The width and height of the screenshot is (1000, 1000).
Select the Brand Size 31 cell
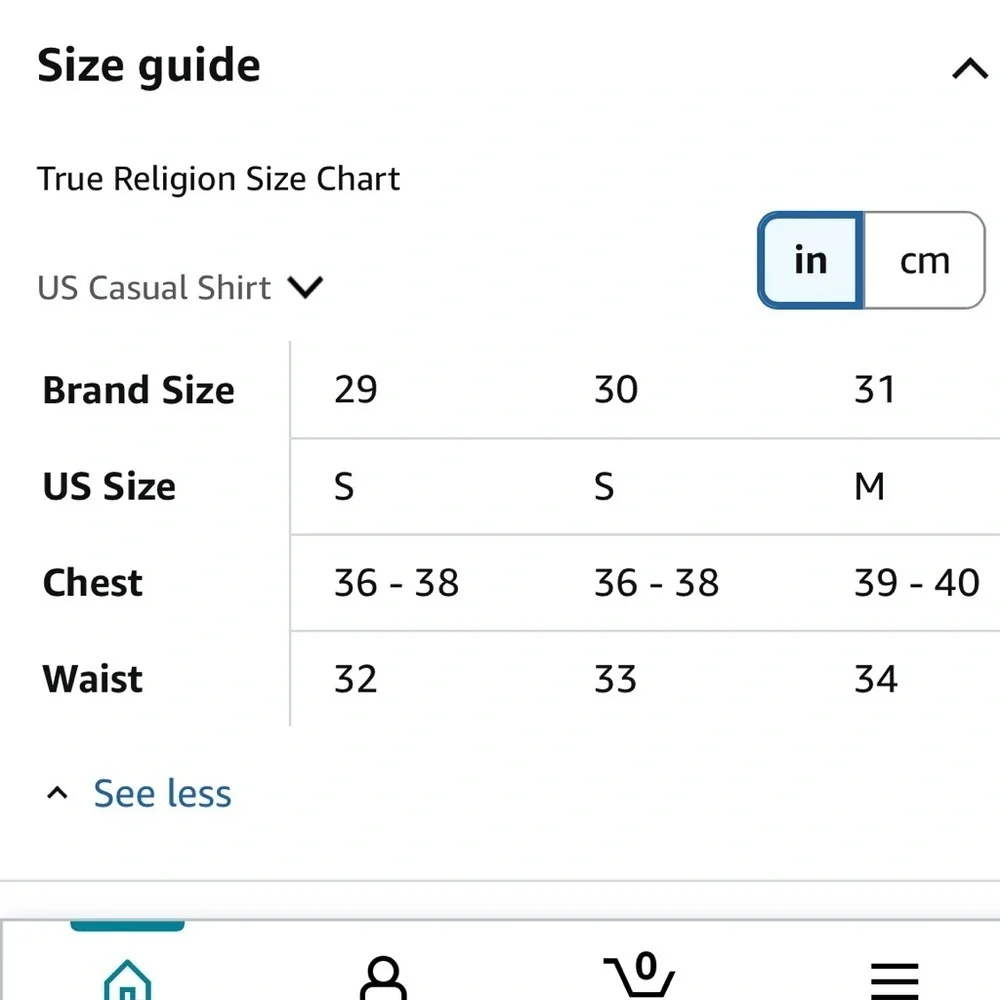874,389
